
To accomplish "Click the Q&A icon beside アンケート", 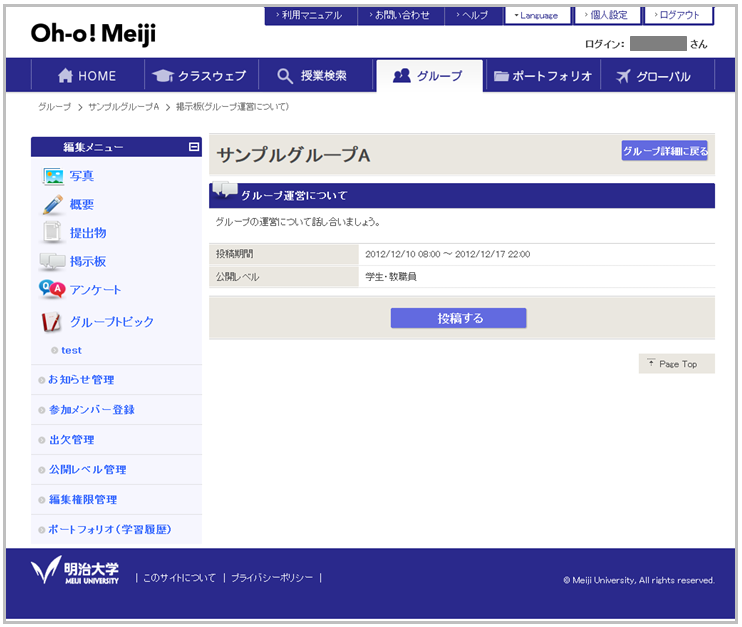I will [x=52, y=289].
